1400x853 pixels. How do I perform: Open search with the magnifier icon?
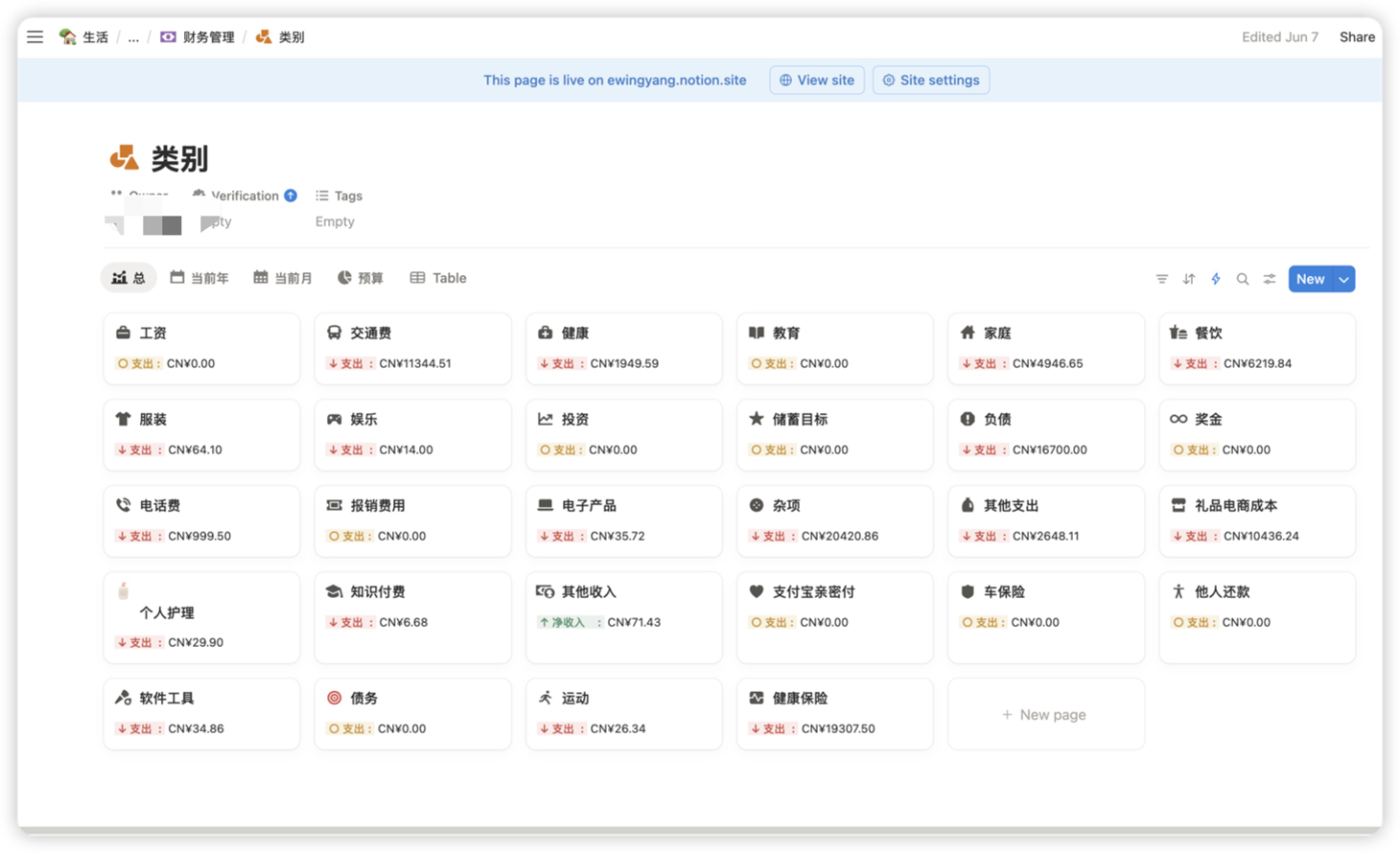tap(1242, 278)
